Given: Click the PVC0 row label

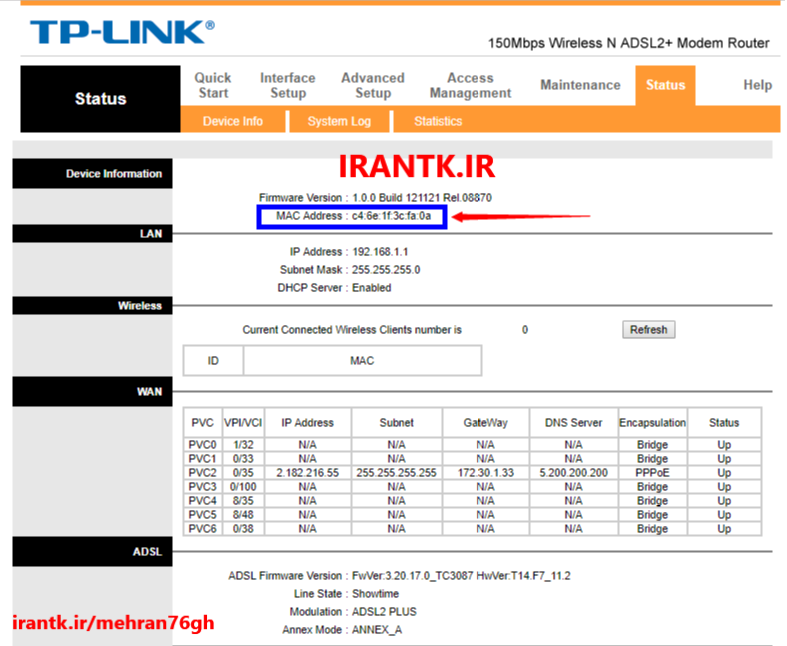Looking at the screenshot, I should click(202, 445).
